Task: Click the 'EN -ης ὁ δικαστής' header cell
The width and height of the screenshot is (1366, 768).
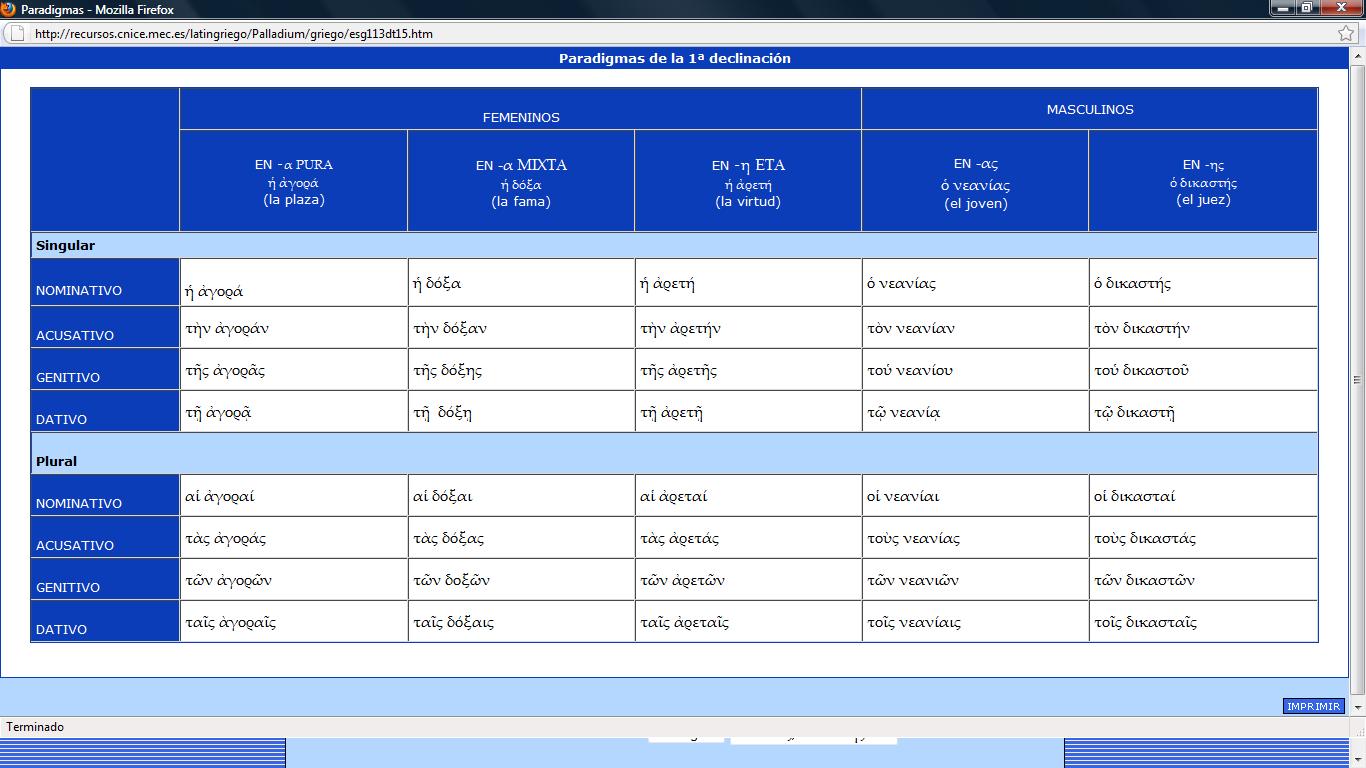Action: pyautogui.click(x=1203, y=181)
